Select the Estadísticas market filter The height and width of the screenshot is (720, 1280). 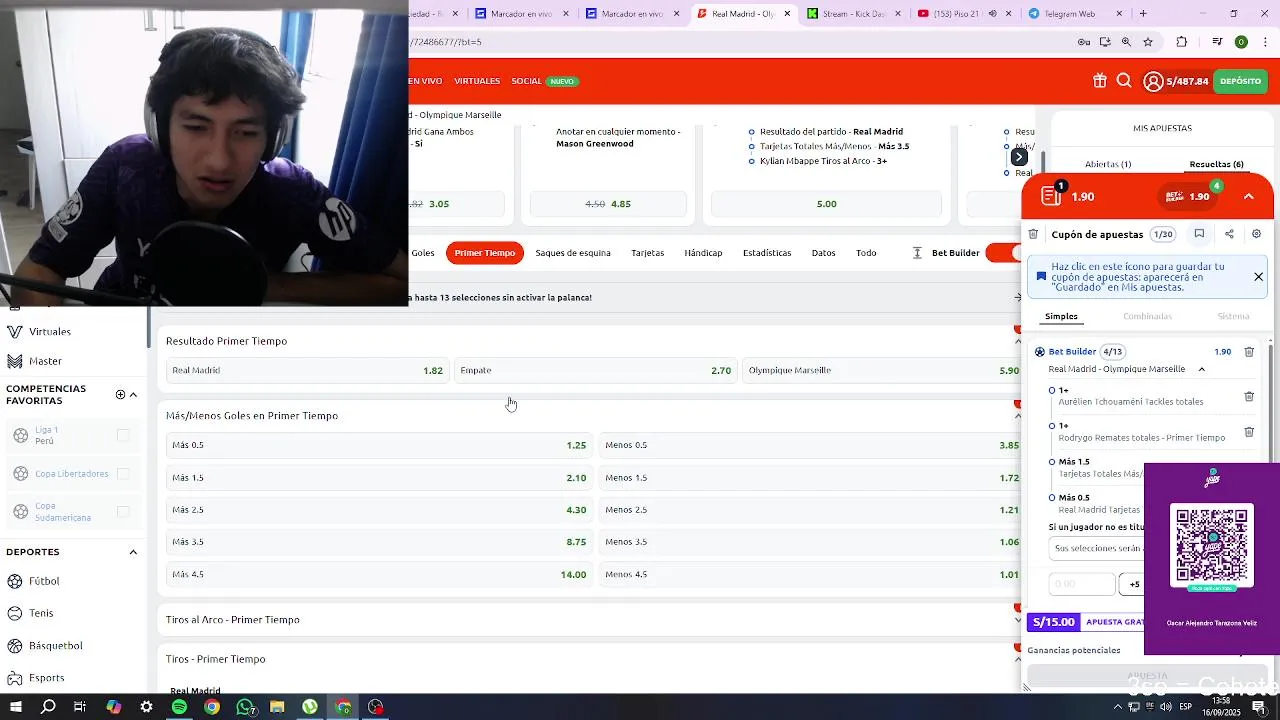click(767, 253)
